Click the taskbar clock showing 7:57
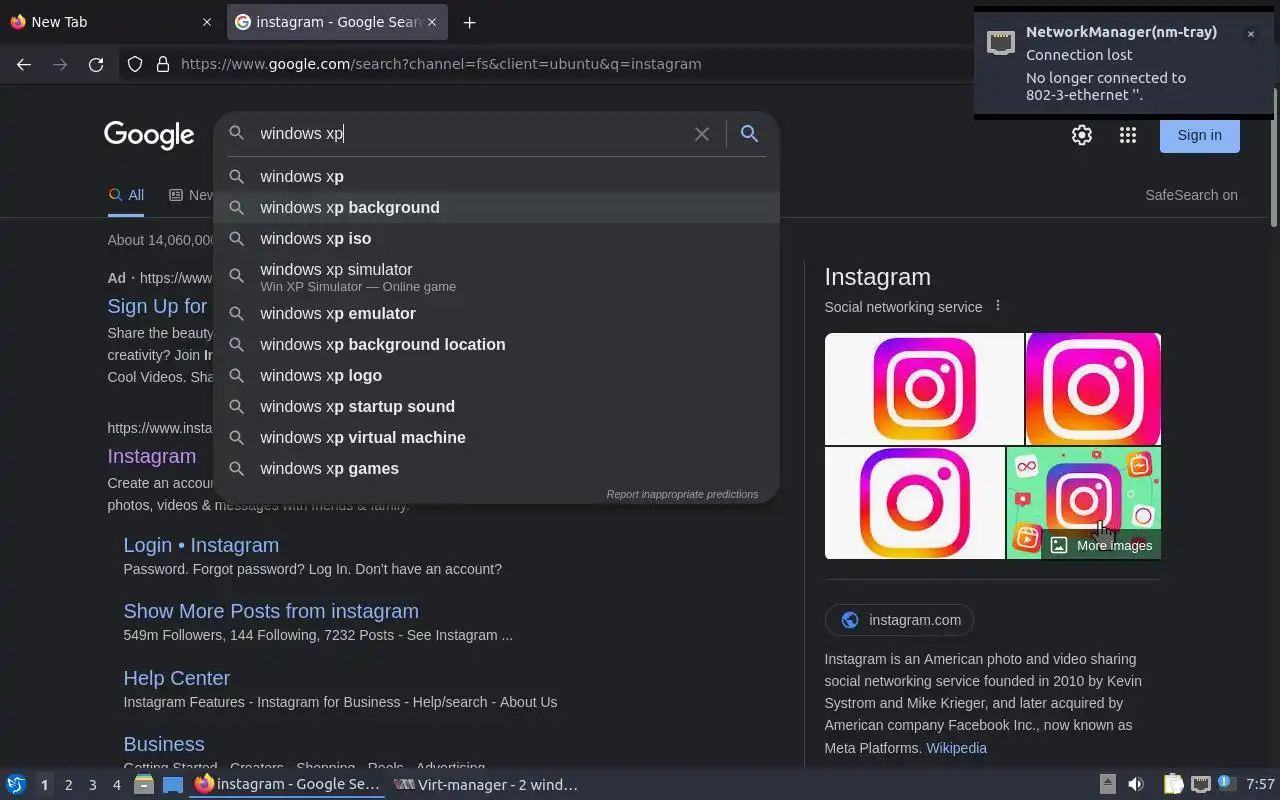Image resolution: width=1280 pixels, height=800 pixels. tap(1260, 785)
